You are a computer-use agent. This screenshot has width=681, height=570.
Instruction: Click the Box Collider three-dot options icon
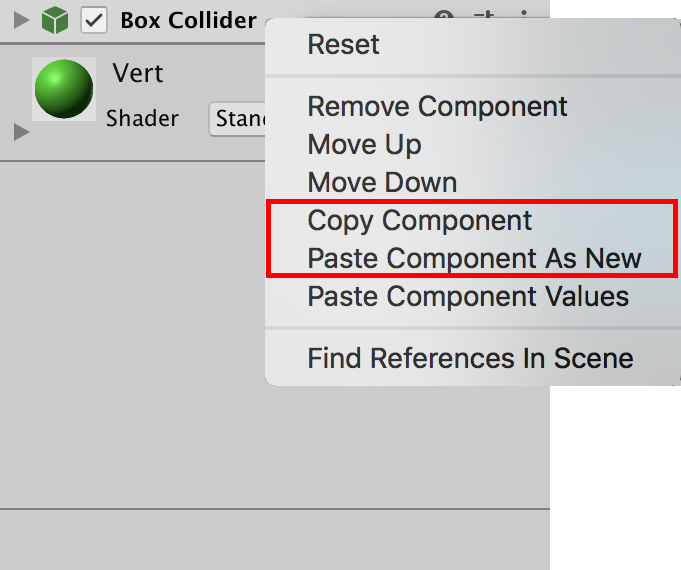[524, 15]
